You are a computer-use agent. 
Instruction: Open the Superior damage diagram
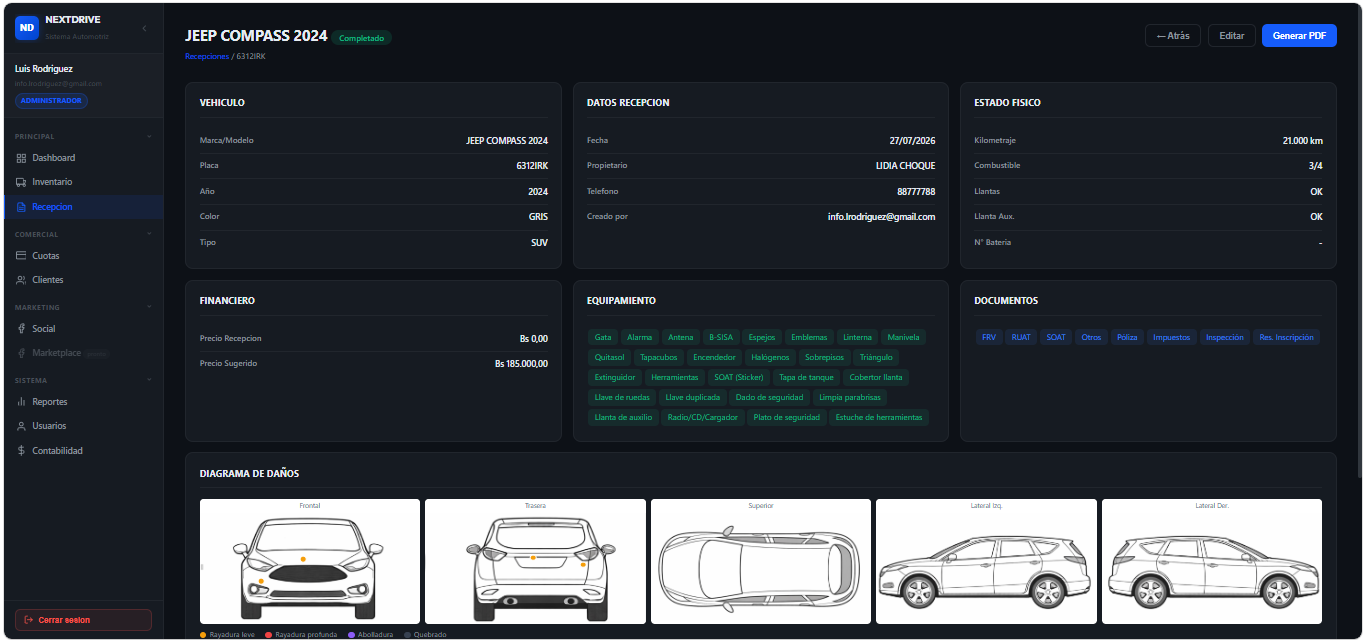coord(761,561)
